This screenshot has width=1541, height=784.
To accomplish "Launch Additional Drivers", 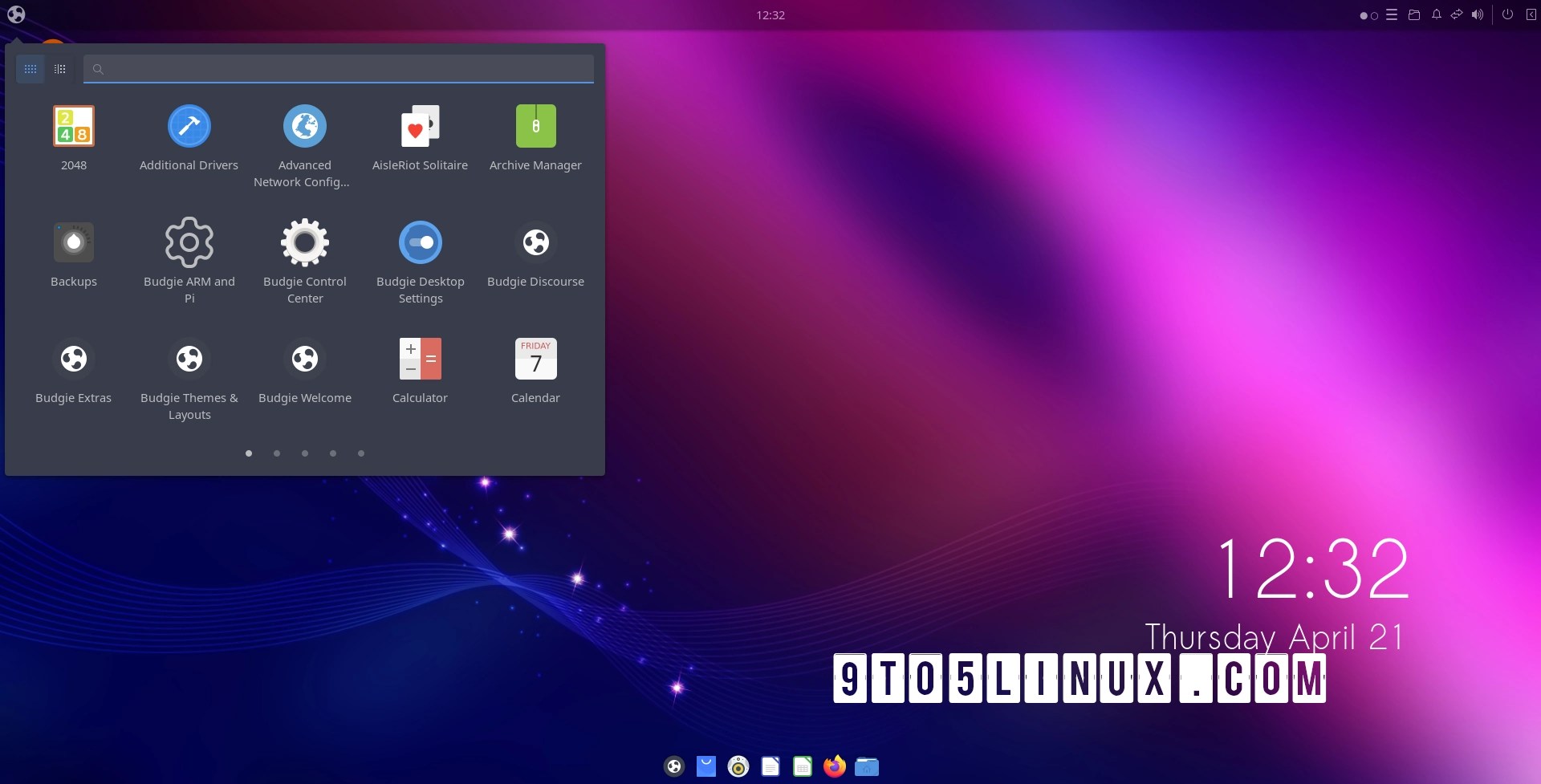I will pyautogui.click(x=189, y=138).
